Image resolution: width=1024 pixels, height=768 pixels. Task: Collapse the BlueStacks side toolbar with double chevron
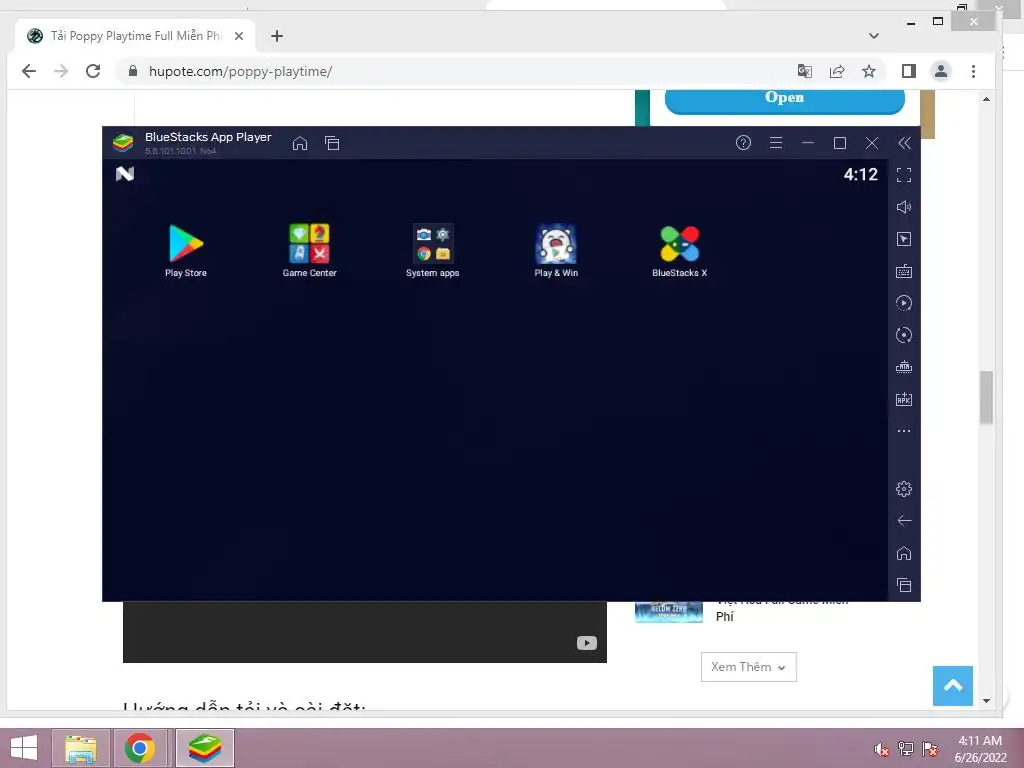tap(904, 143)
